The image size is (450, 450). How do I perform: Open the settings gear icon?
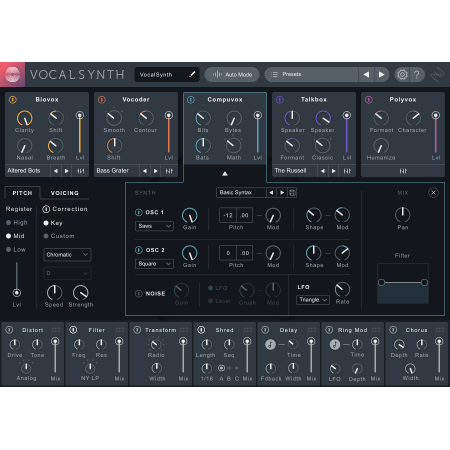402,74
